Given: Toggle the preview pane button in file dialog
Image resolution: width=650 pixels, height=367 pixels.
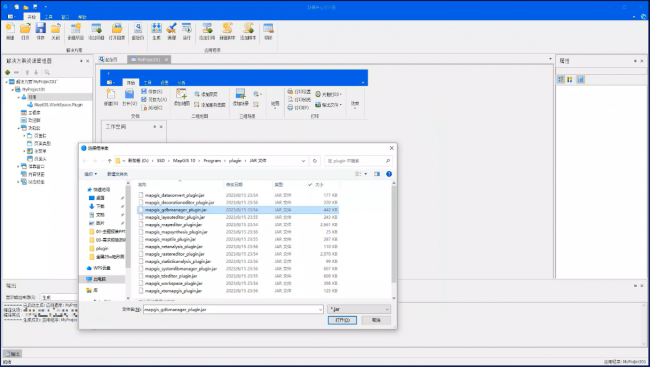Looking at the screenshot, I should tap(377, 174).
